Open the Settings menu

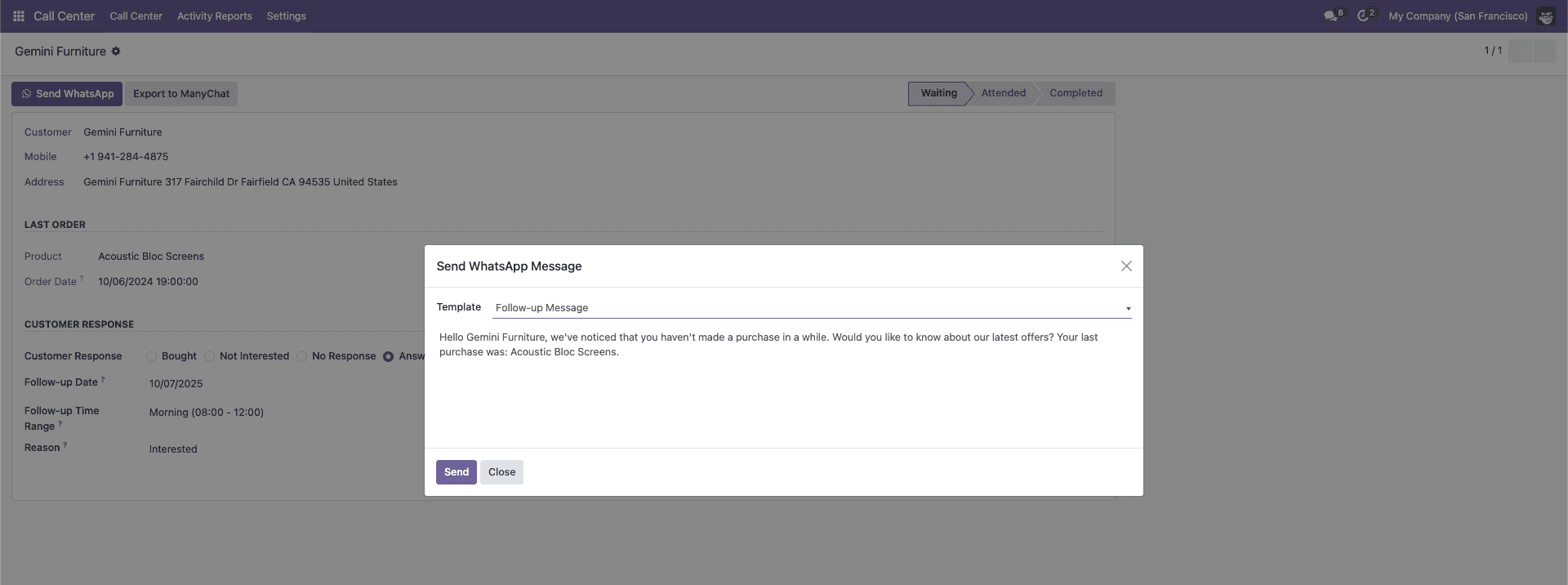tap(286, 16)
